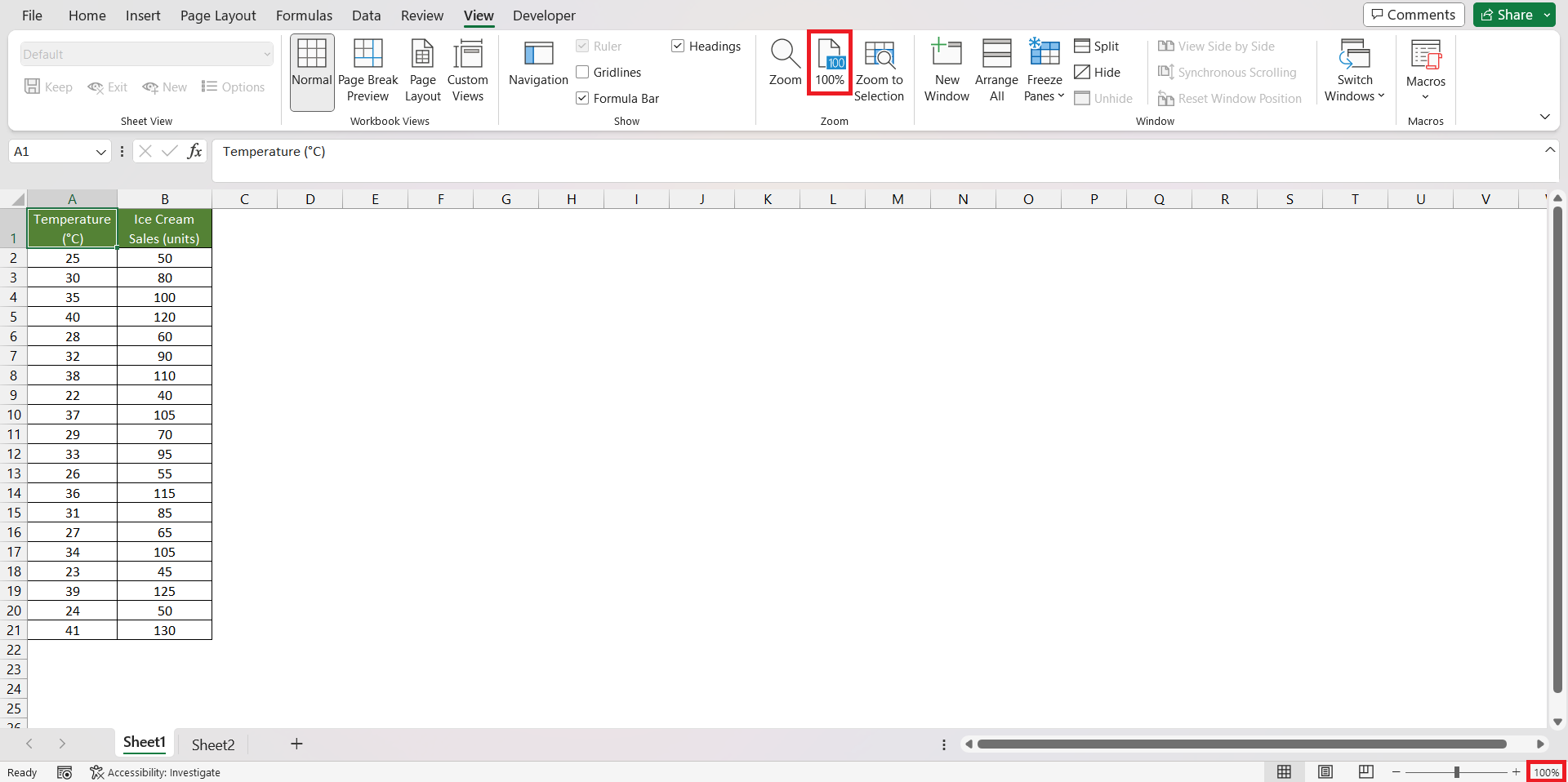This screenshot has width=1568, height=782.
Task: Click the Comments button
Action: pos(1413,15)
